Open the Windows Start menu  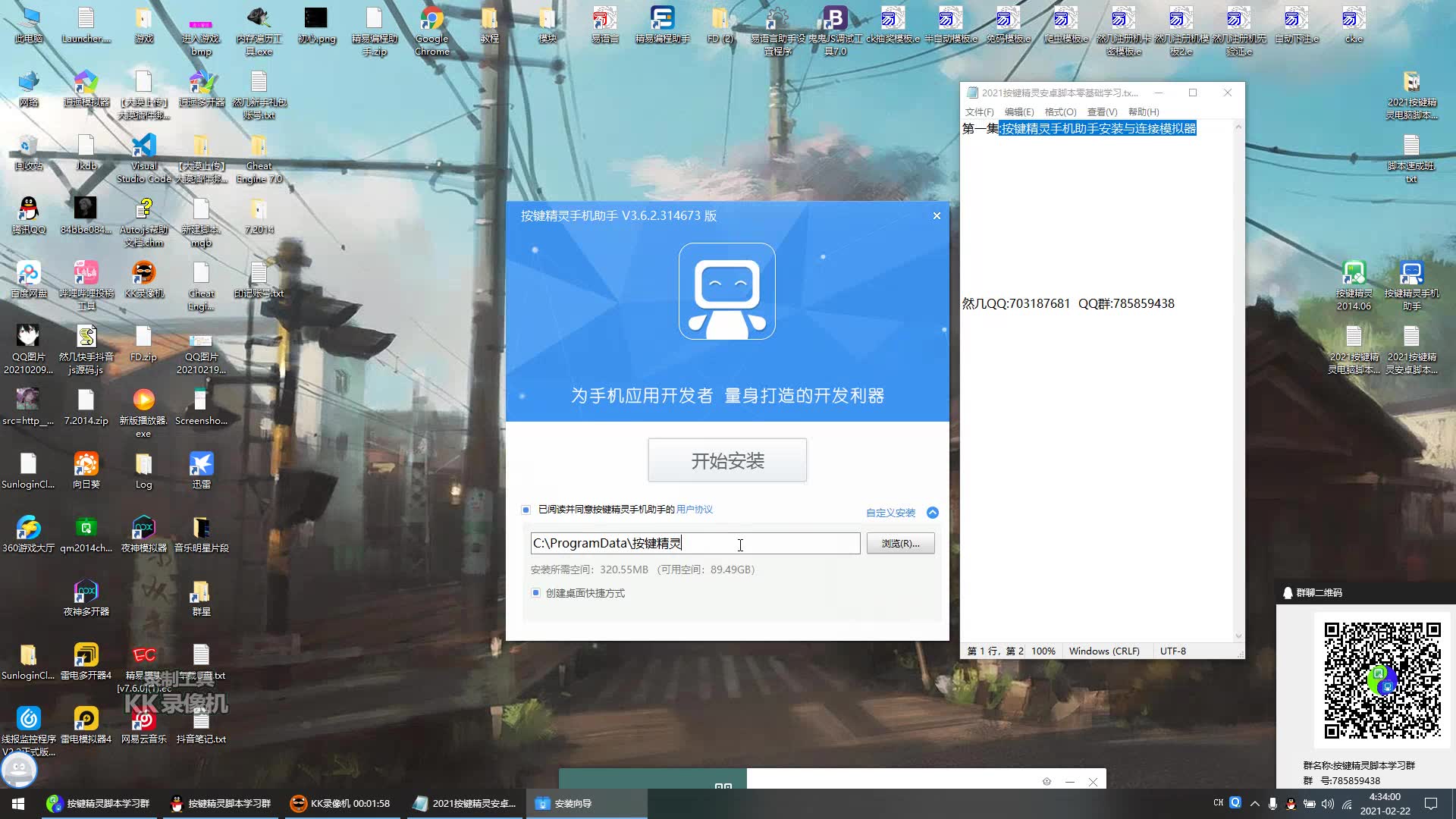pos(18,803)
